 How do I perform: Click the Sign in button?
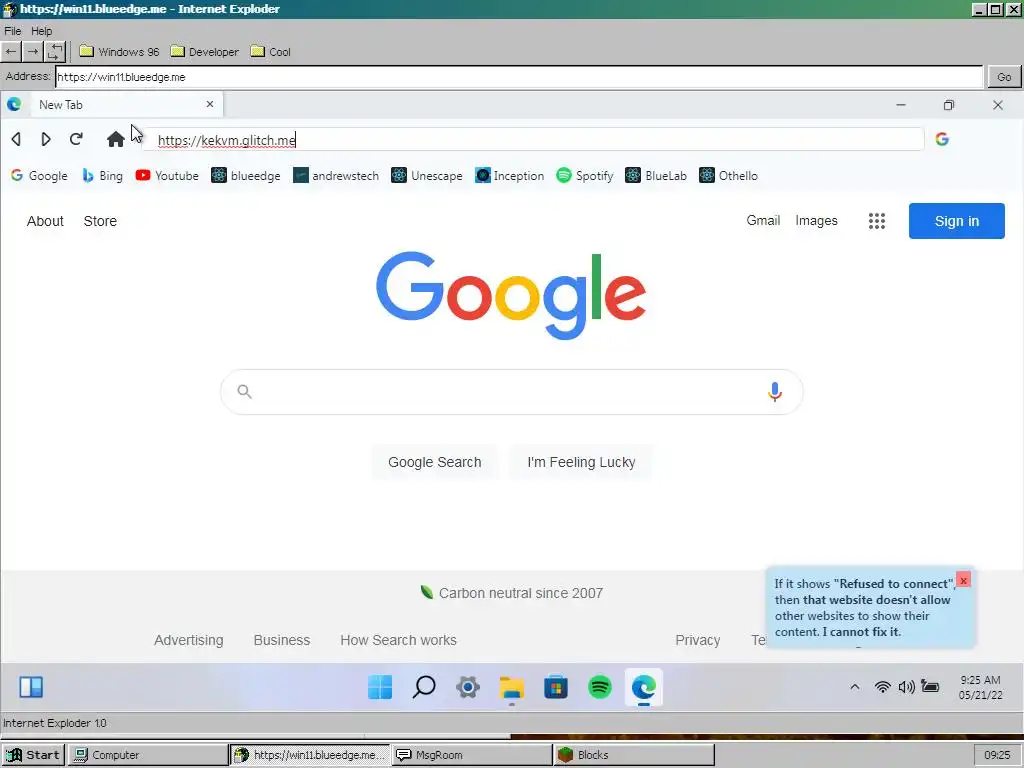click(957, 221)
